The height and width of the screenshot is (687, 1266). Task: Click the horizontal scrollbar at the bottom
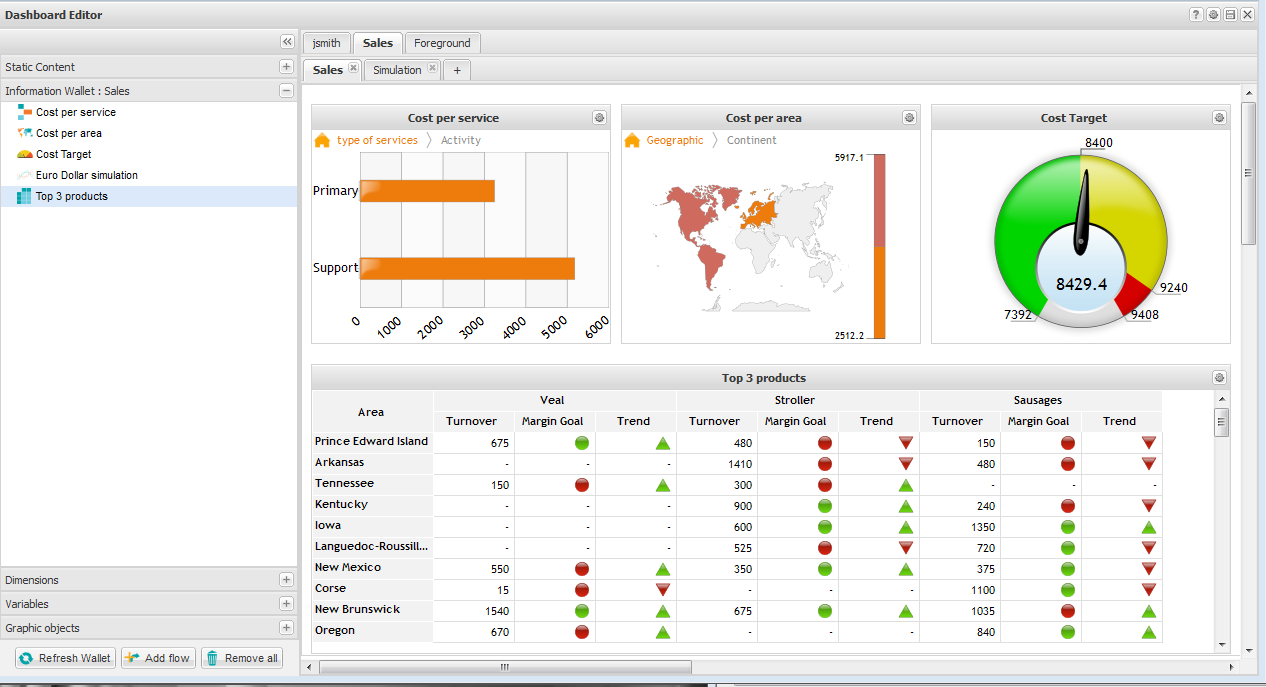point(505,667)
